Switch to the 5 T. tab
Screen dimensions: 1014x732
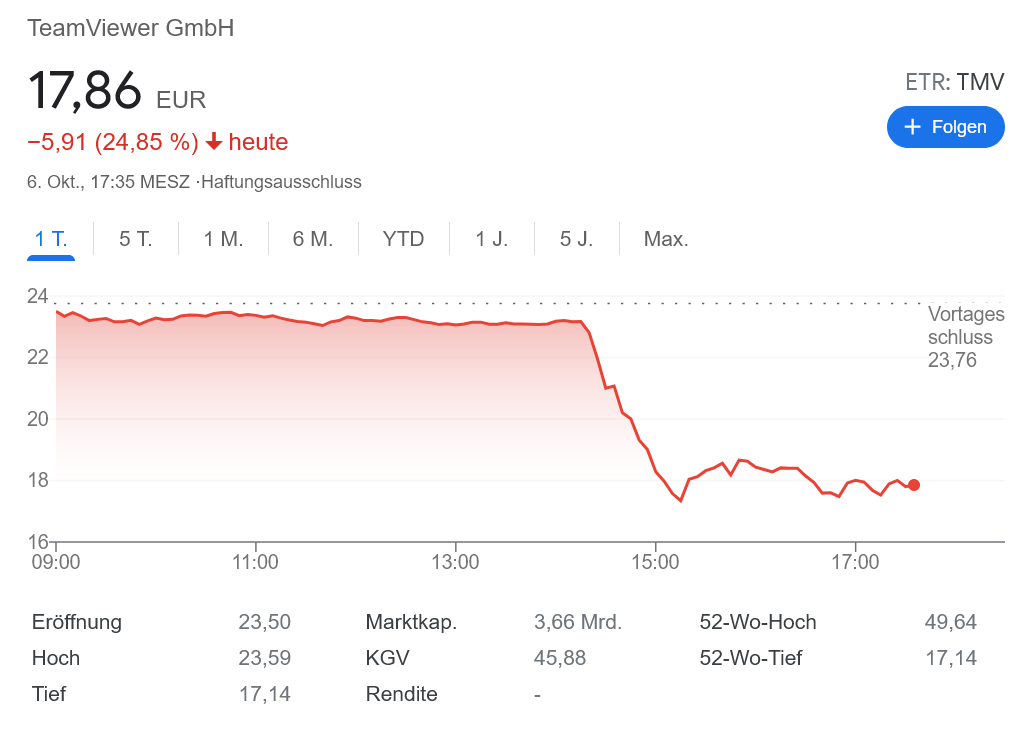[x=135, y=239]
